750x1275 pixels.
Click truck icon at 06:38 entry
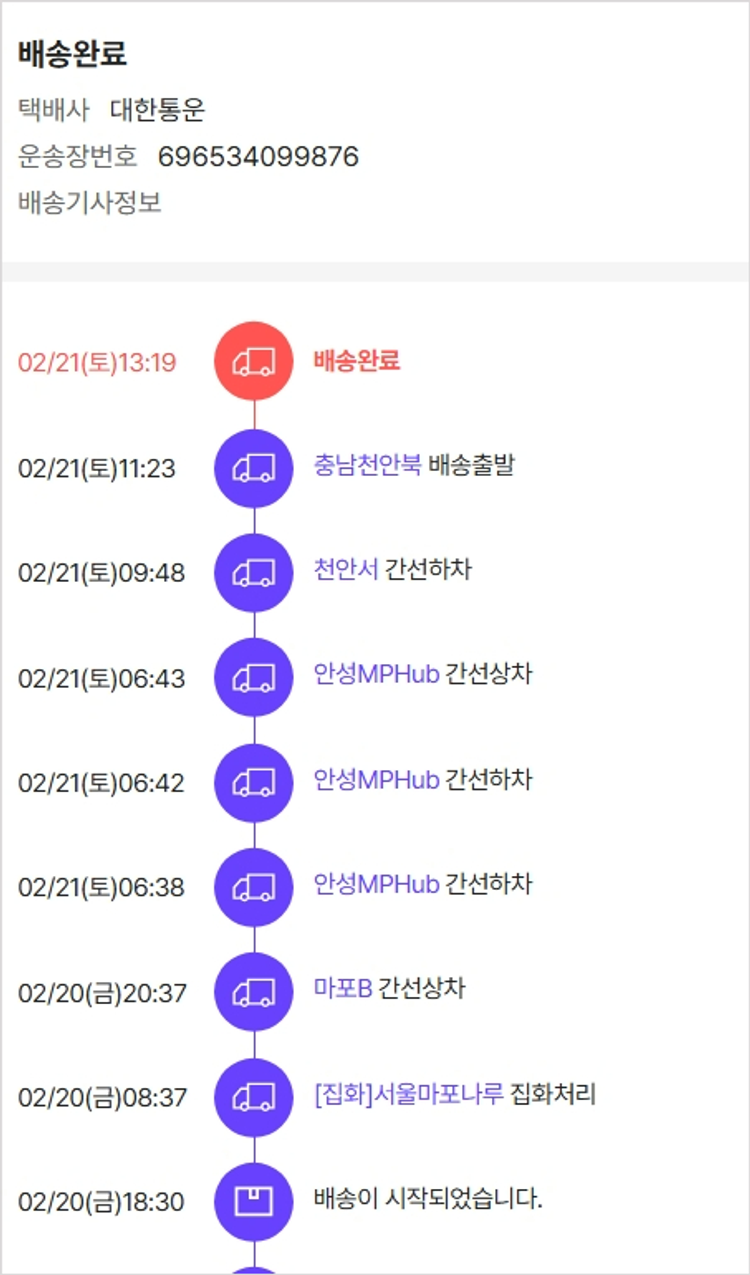pyautogui.click(x=254, y=887)
